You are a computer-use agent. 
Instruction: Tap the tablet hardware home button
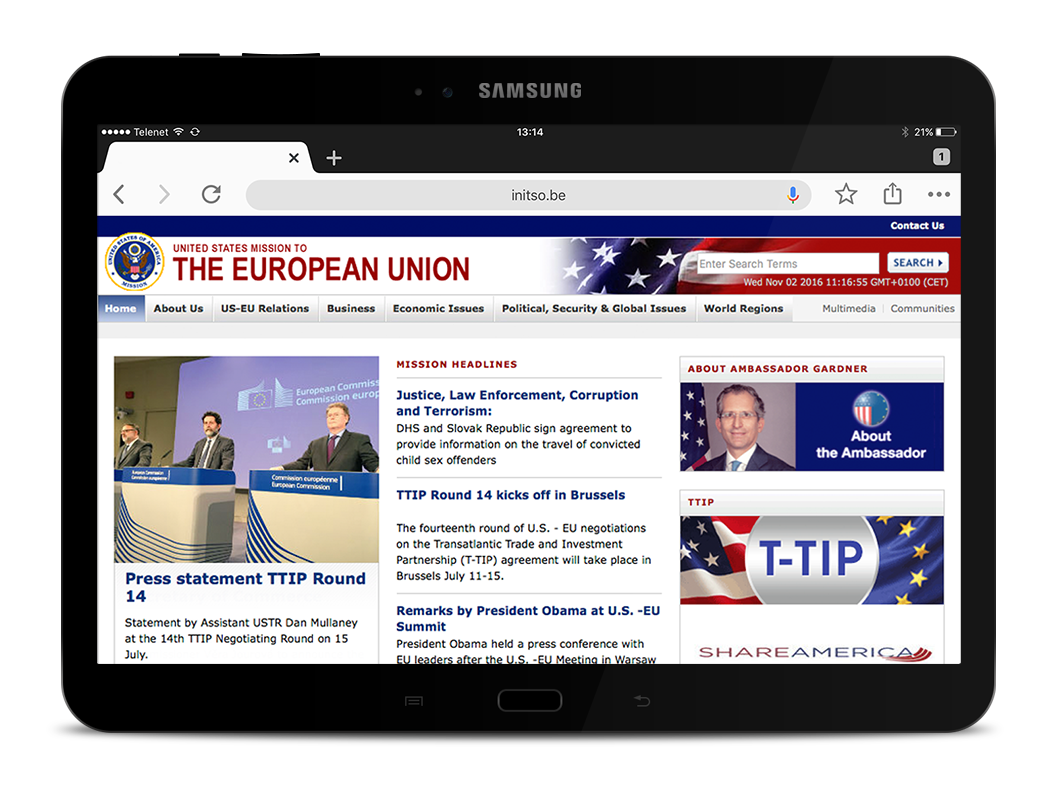(x=530, y=701)
